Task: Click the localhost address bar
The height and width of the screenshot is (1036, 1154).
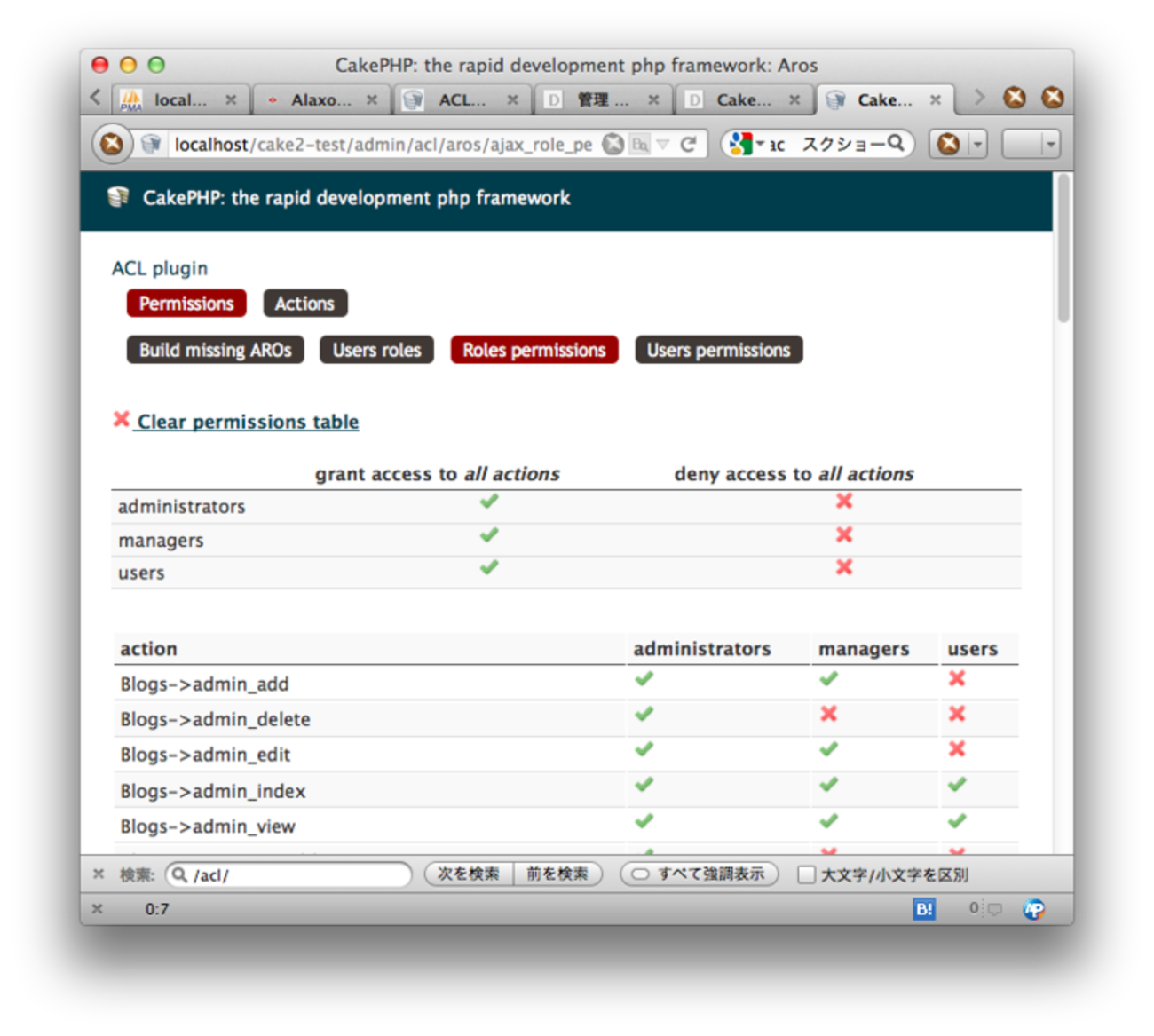Action: (383, 144)
